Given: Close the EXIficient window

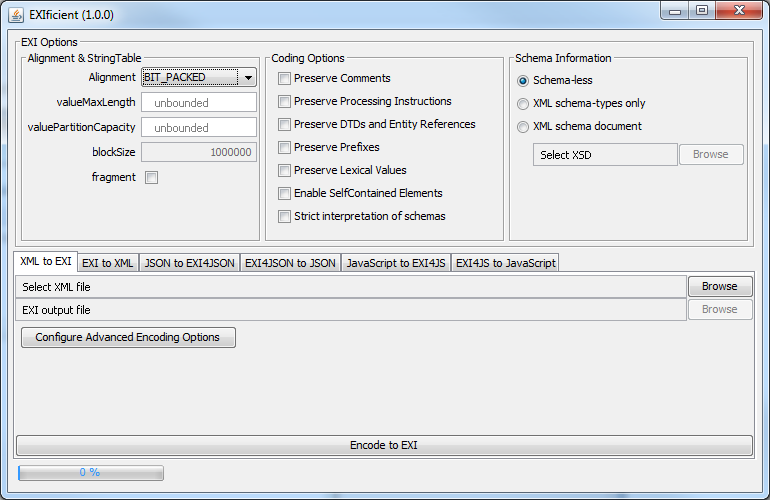Looking at the screenshot, I should pyautogui.click(x=740, y=11).
